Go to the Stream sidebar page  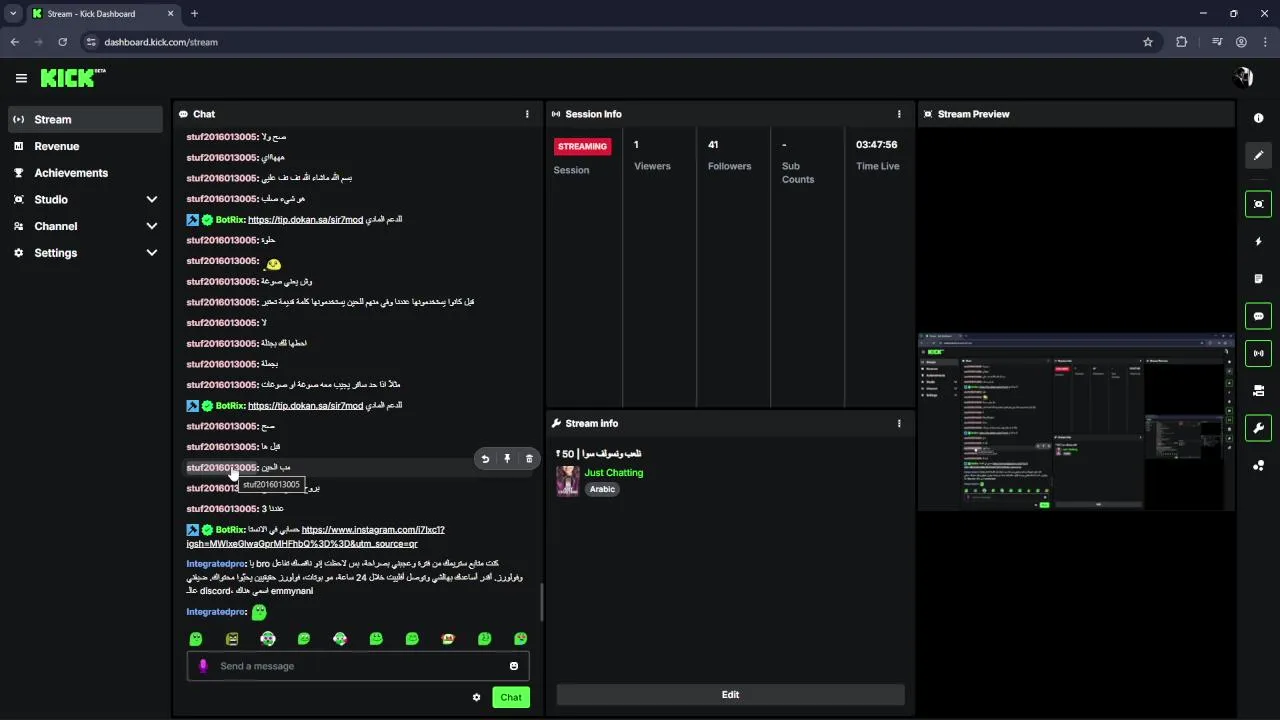point(85,119)
